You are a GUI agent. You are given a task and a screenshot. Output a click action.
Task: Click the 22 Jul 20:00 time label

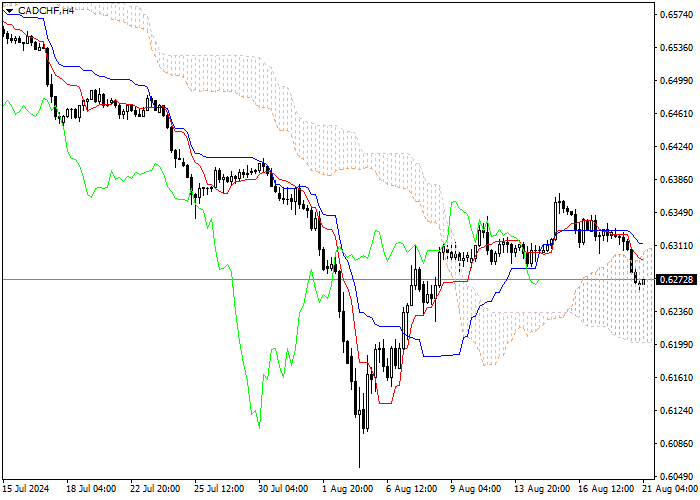tap(155, 489)
